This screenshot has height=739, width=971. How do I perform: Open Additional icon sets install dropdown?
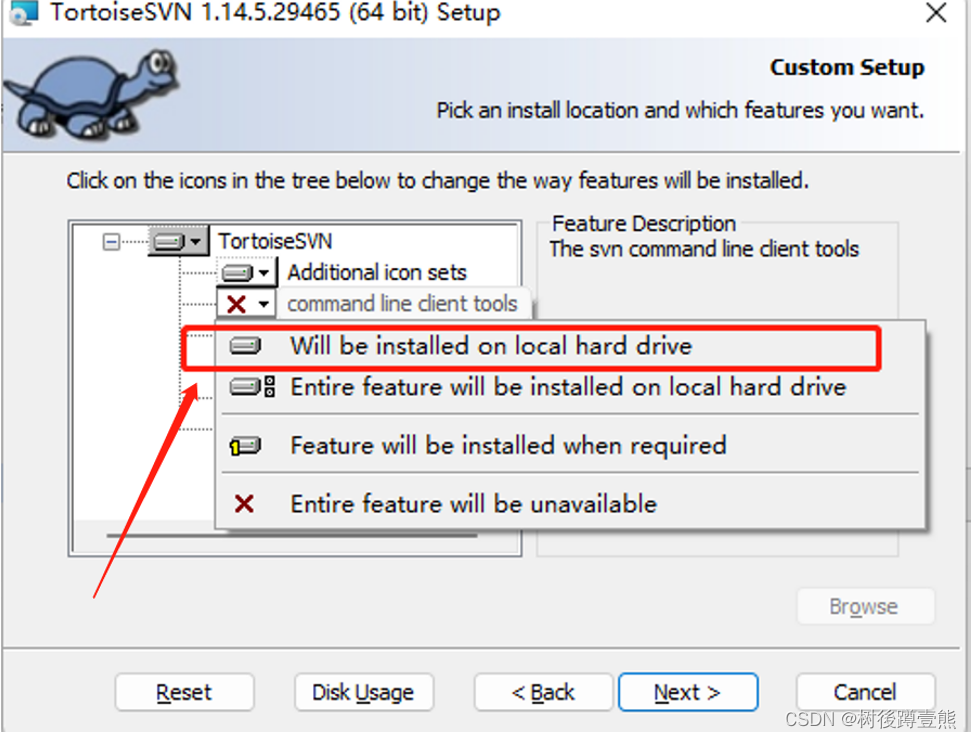(246, 273)
